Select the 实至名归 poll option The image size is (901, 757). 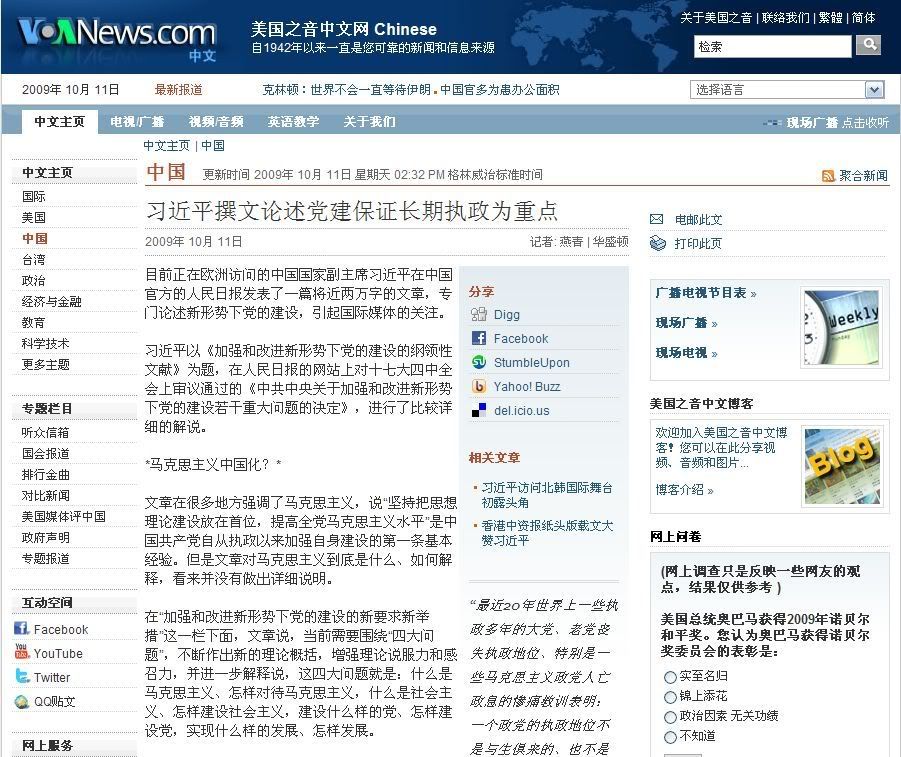pyautogui.click(x=670, y=677)
